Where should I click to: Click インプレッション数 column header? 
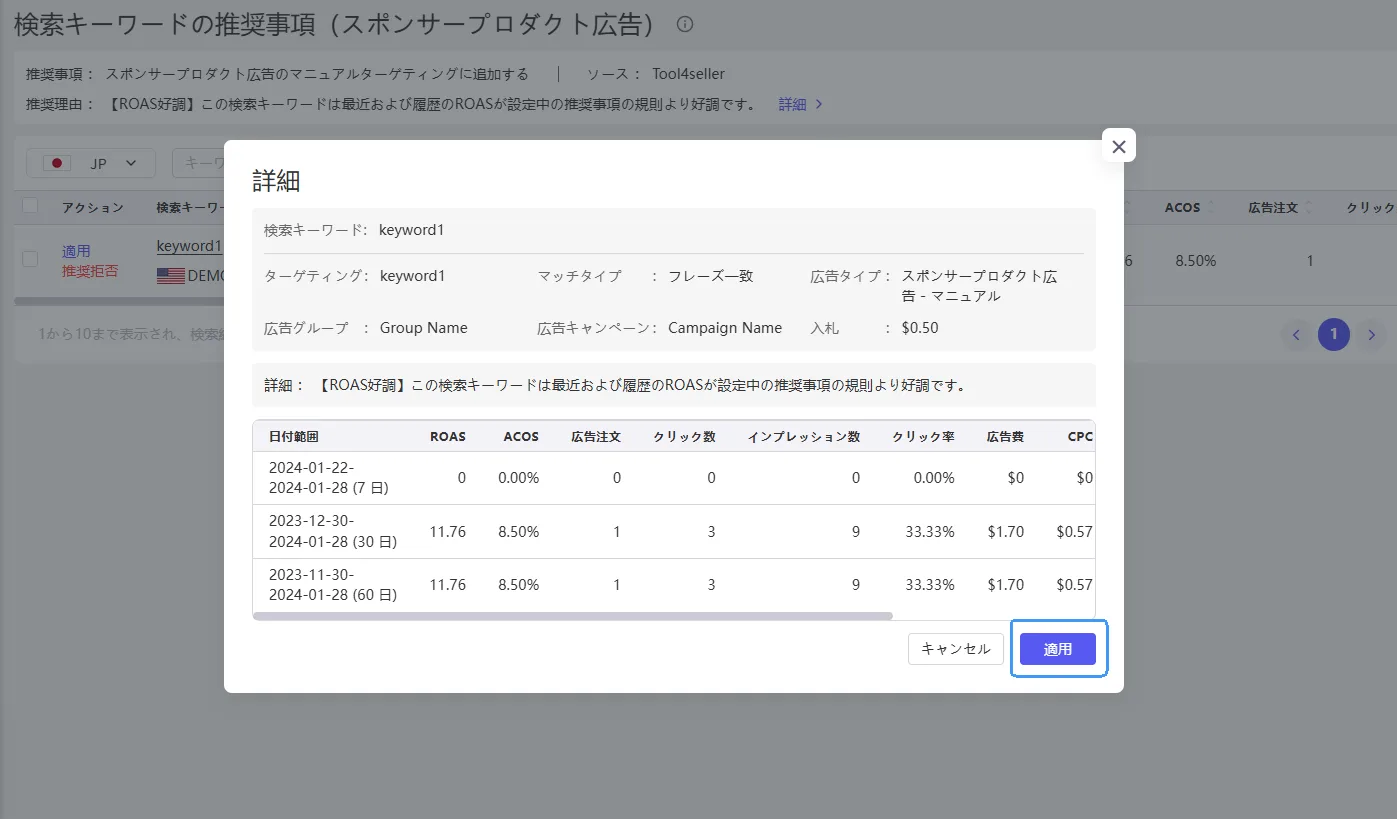point(804,437)
